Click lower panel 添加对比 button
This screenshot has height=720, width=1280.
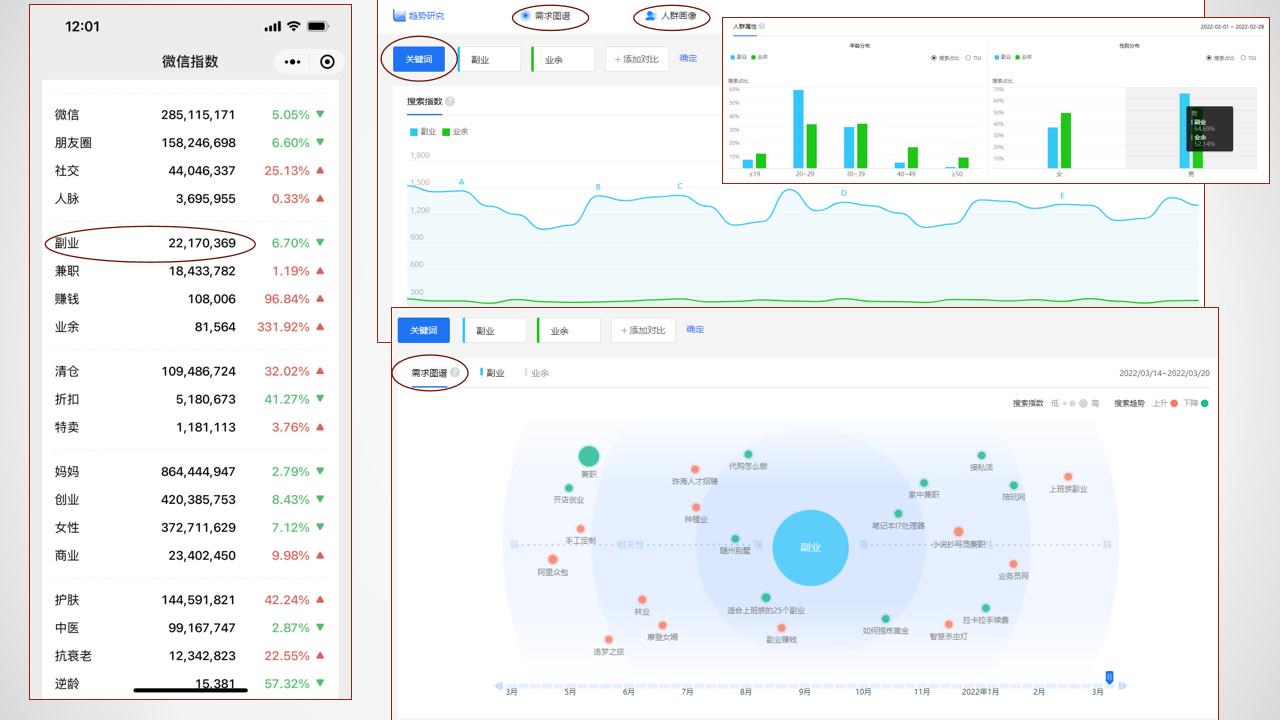pos(643,330)
